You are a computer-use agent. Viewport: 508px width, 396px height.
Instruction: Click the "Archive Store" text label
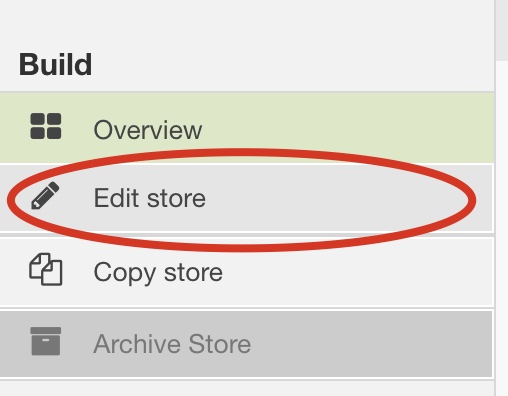172,344
